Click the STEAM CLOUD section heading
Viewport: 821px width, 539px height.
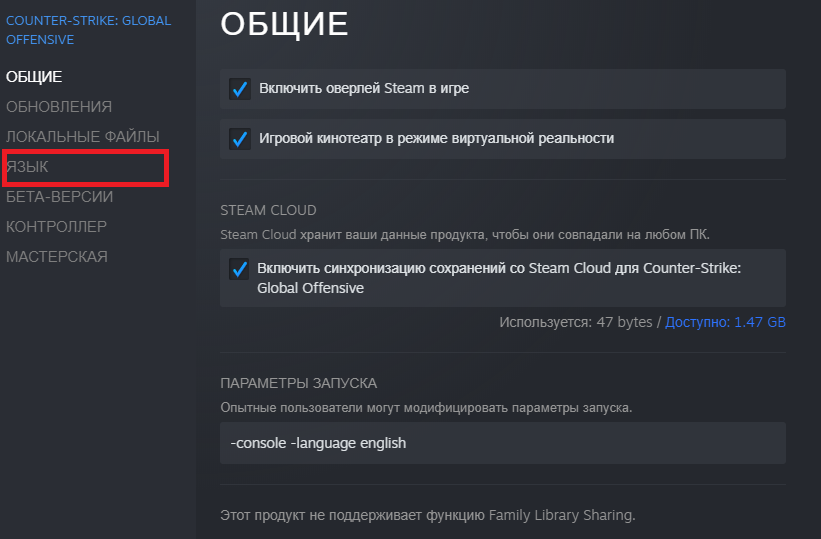(x=268, y=210)
